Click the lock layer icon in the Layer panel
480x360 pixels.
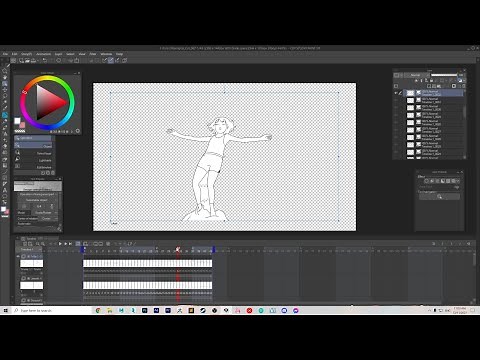431,80
